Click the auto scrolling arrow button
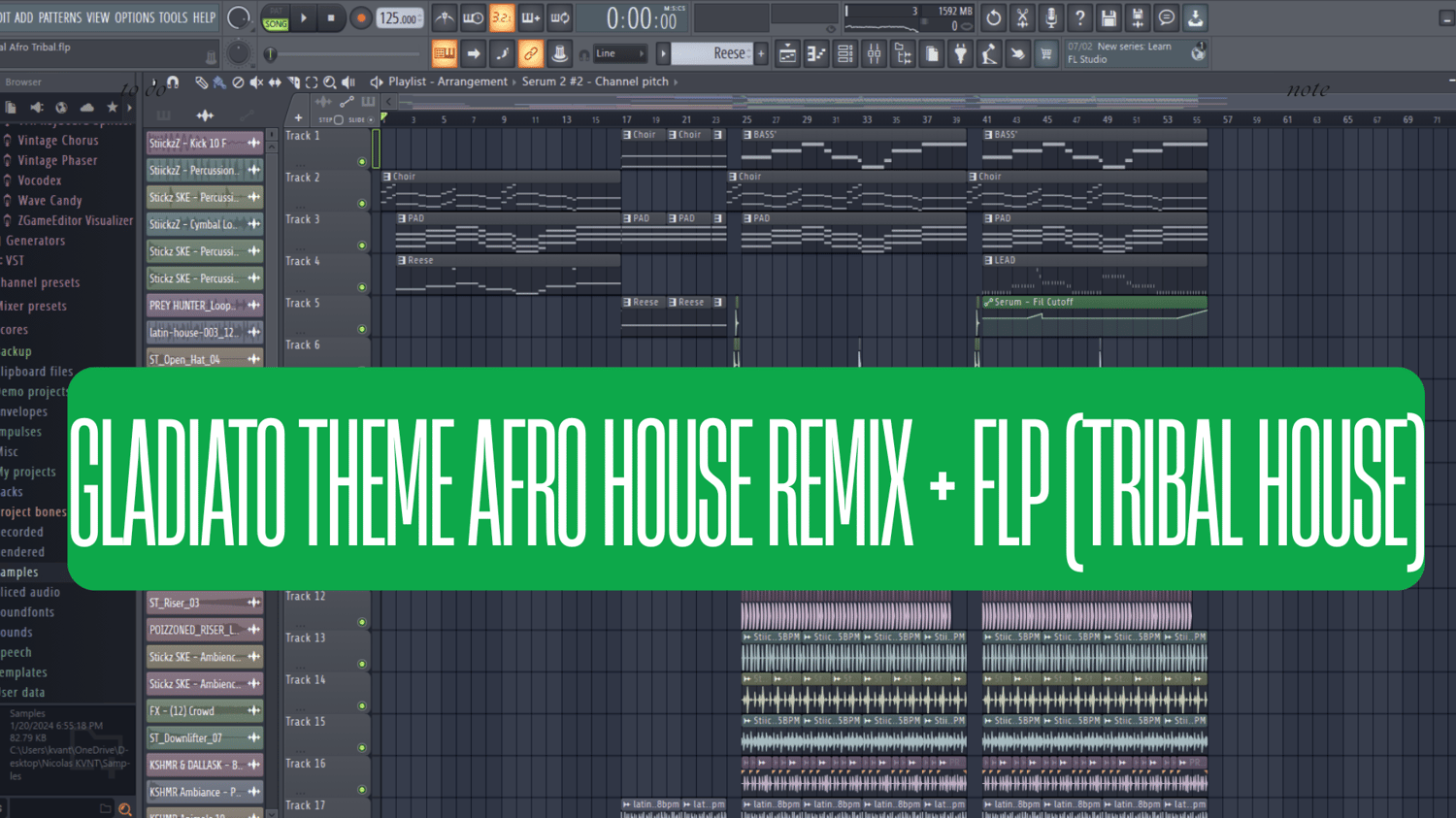Screen dimensions: 1456x818 pyautogui.click(x=473, y=54)
